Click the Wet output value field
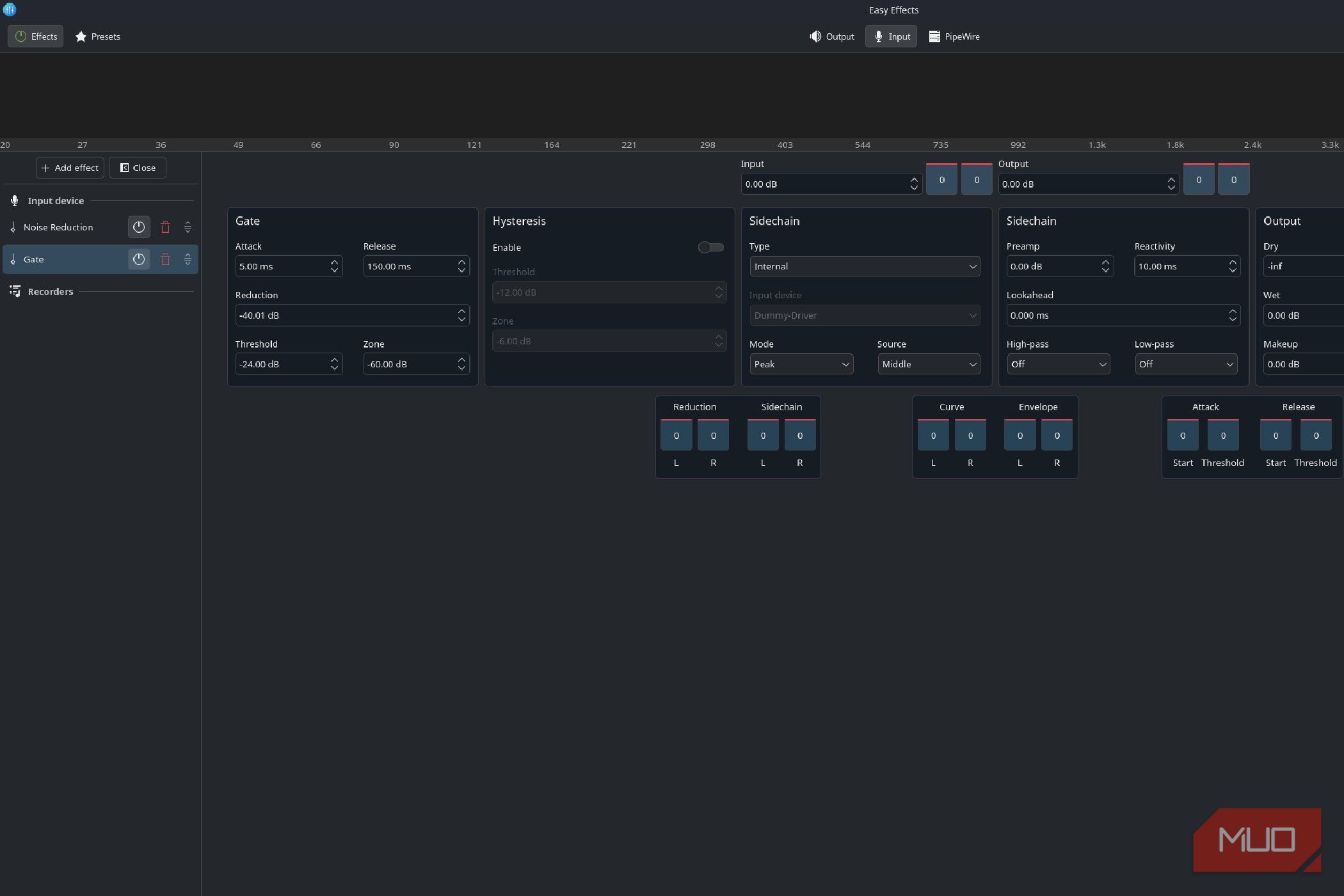The height and width of the screenshot is (896, 1344). click(x=1304, y=316)
